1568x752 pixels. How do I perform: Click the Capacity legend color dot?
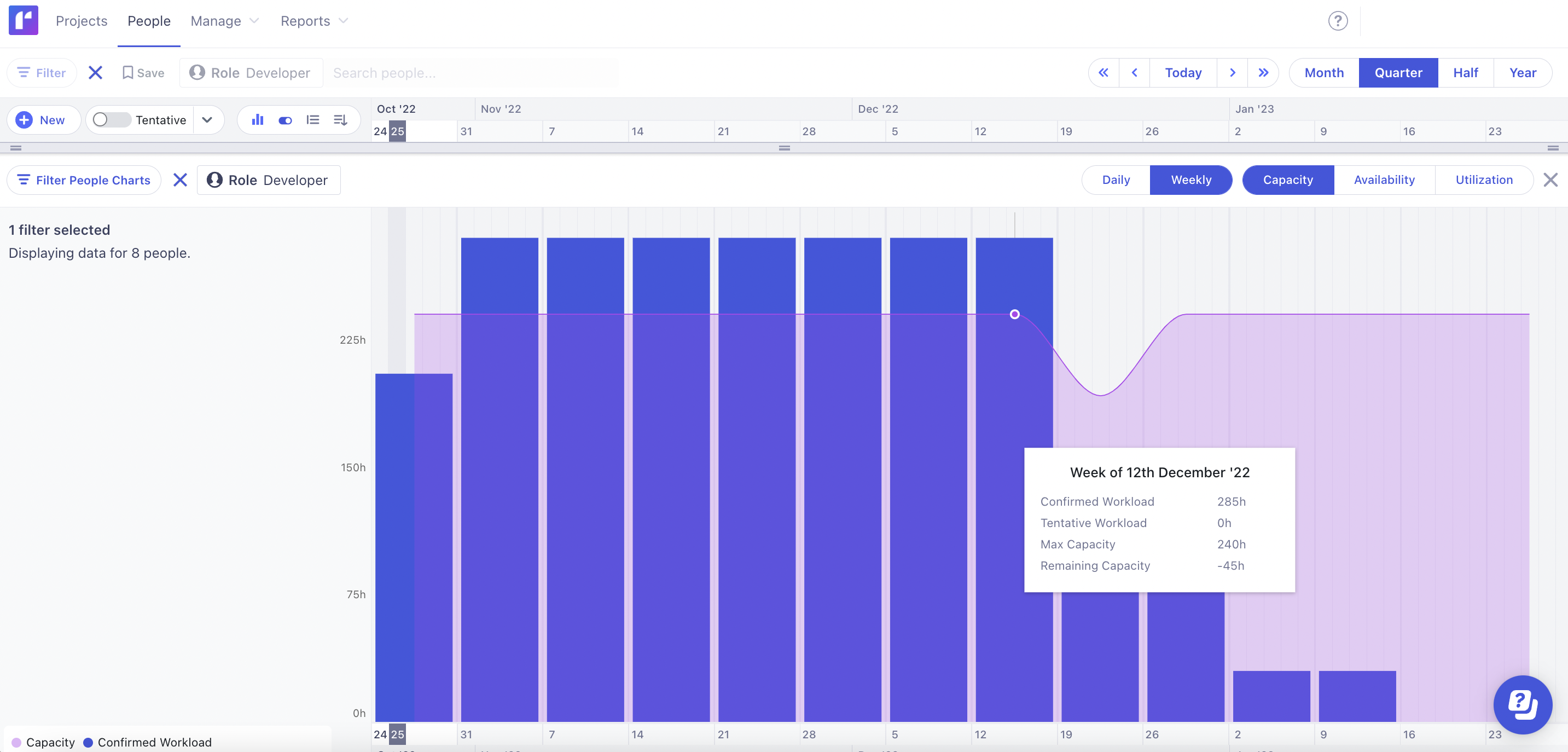[17, 742]
